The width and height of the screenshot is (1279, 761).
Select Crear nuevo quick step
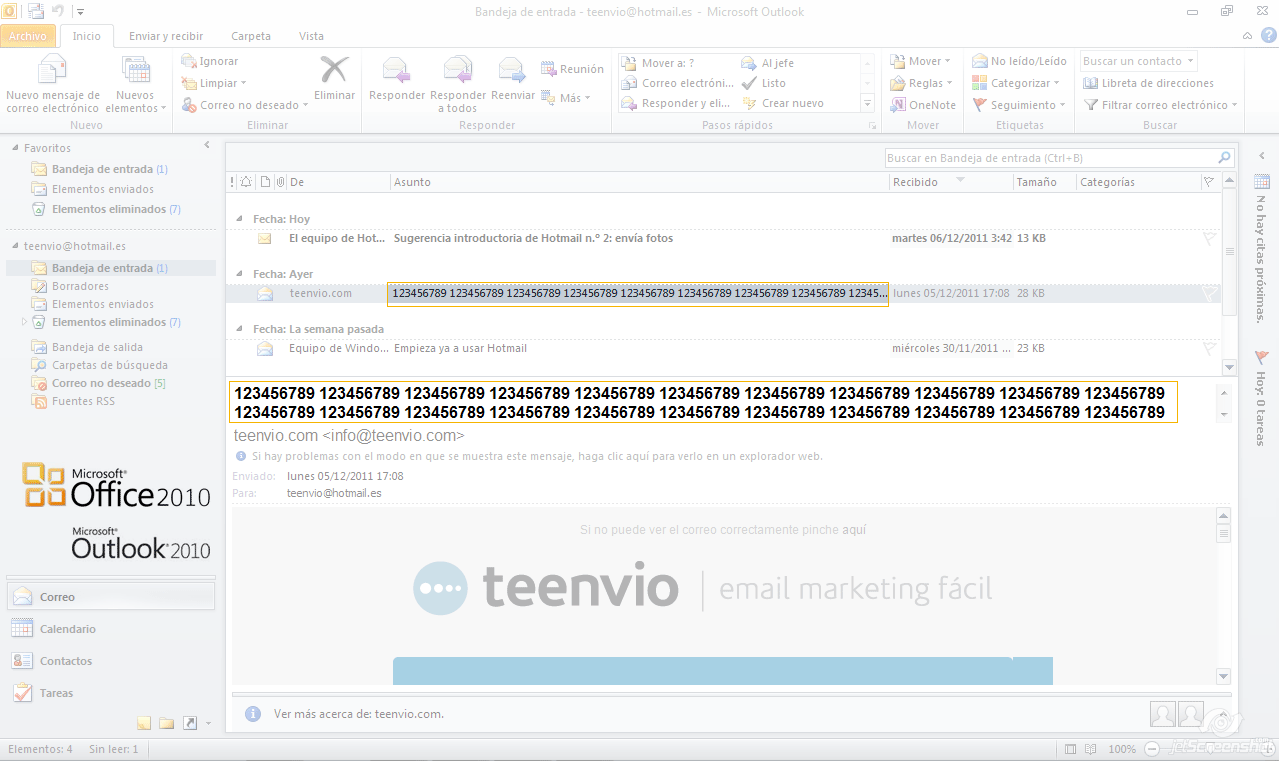783,103
